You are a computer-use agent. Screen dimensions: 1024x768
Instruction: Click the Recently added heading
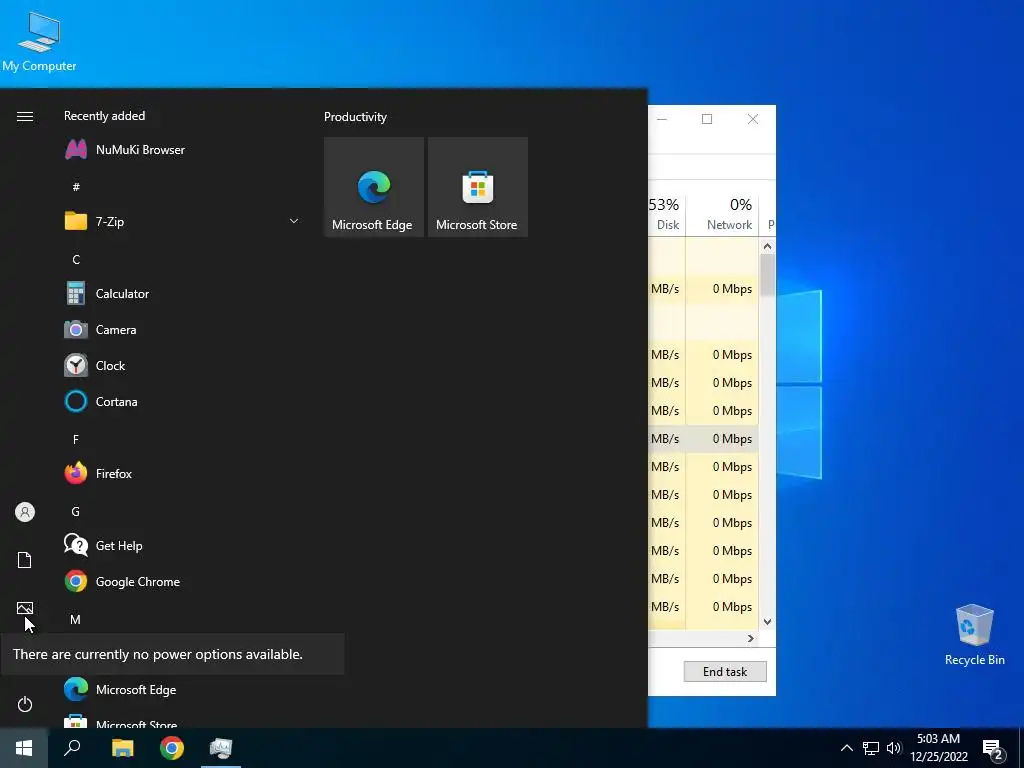coord(104,116)
